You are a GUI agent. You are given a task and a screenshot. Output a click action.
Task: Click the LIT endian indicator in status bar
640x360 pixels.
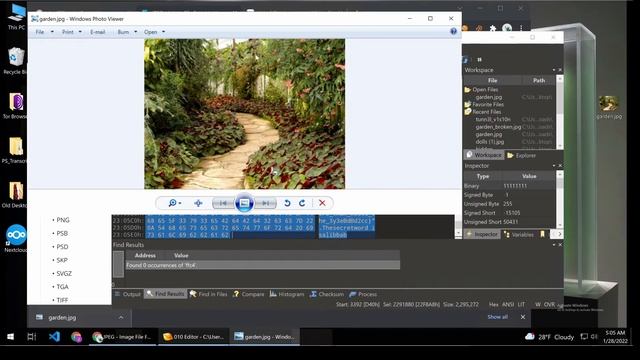[x=521, y=304]
